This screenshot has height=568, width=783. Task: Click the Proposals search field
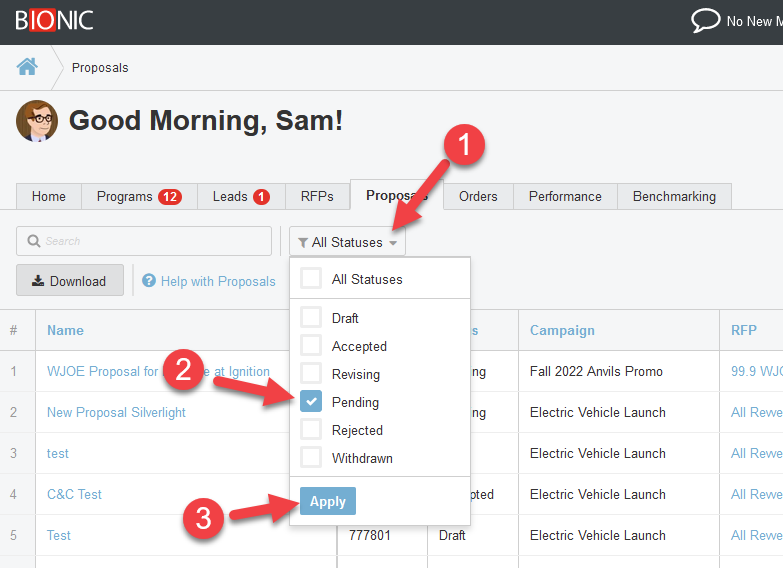tap(144, 241)
